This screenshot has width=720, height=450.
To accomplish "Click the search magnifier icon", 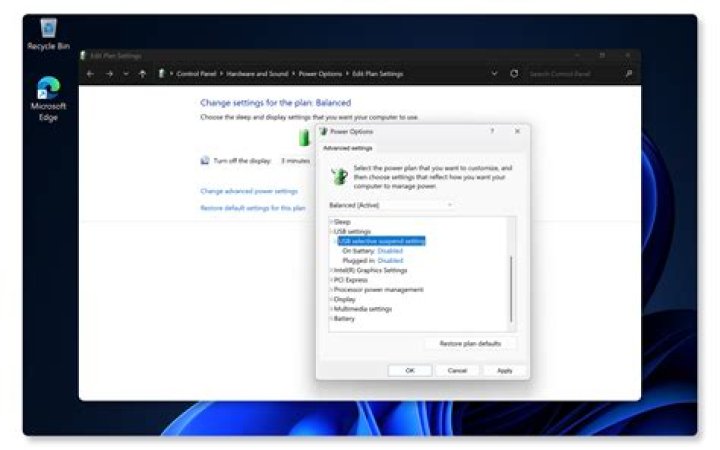I will tap(629, 73).
